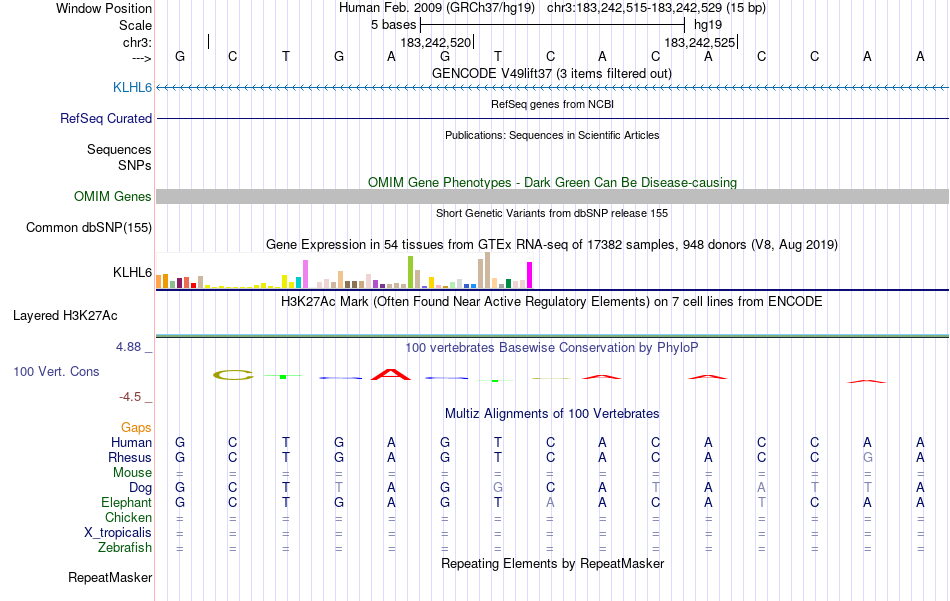Click the 183,242,525 position marker
Image resolution: width=950 pixels, height=601 pixels.
pyautogui.click(x=700, y=42)
